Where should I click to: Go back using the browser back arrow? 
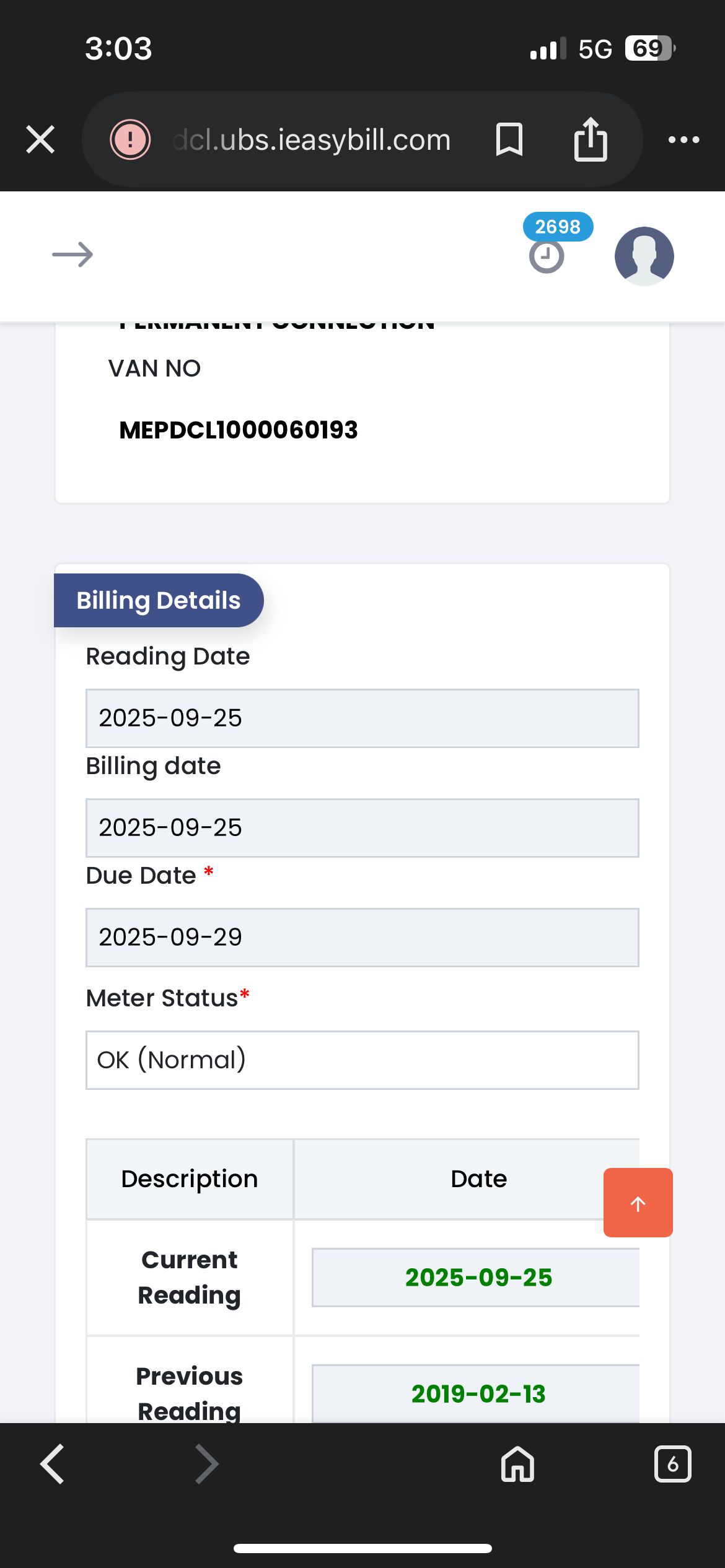click(53, 1464)
